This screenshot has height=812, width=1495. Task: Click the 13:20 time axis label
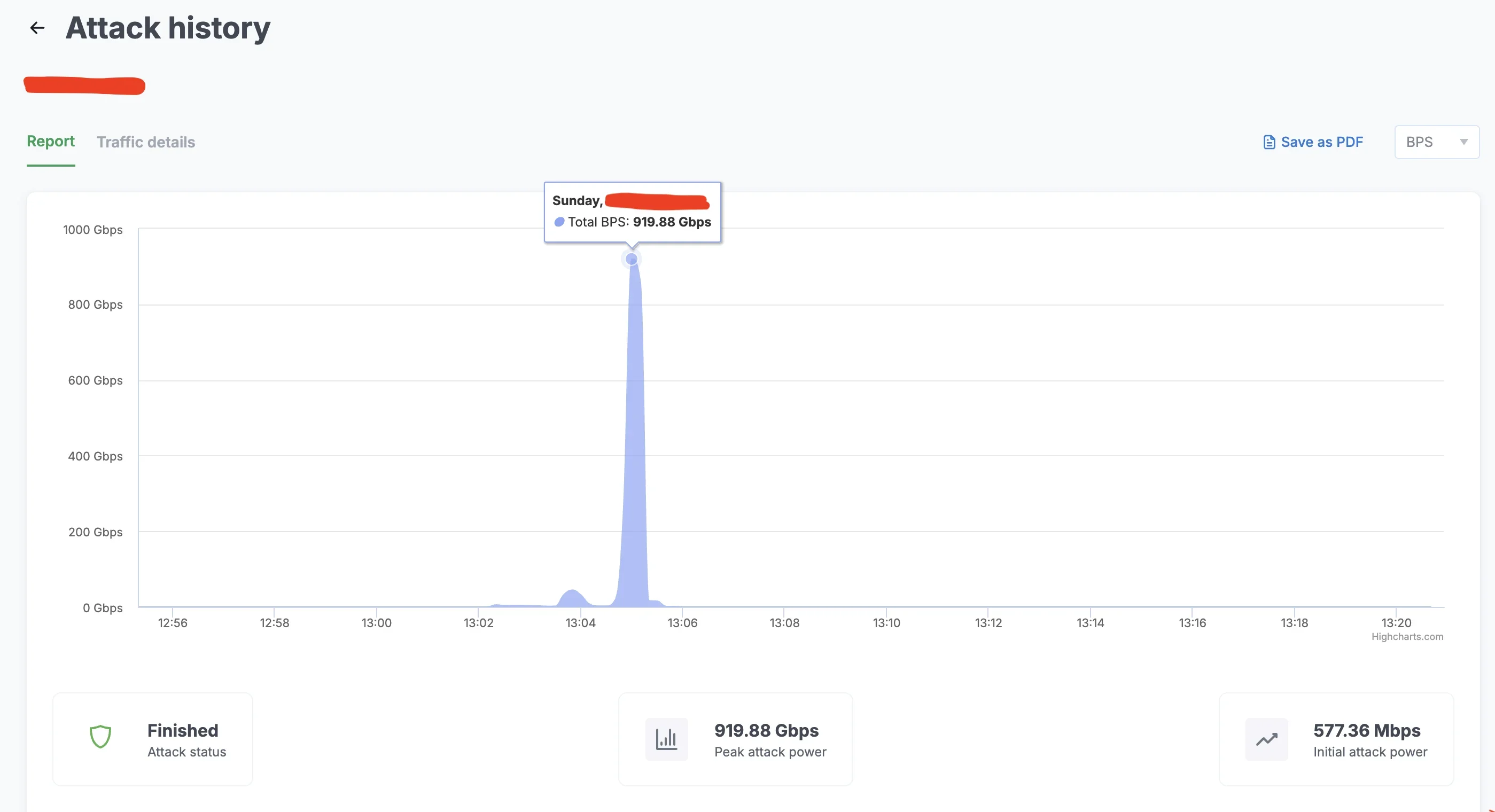coord(1396,623)
